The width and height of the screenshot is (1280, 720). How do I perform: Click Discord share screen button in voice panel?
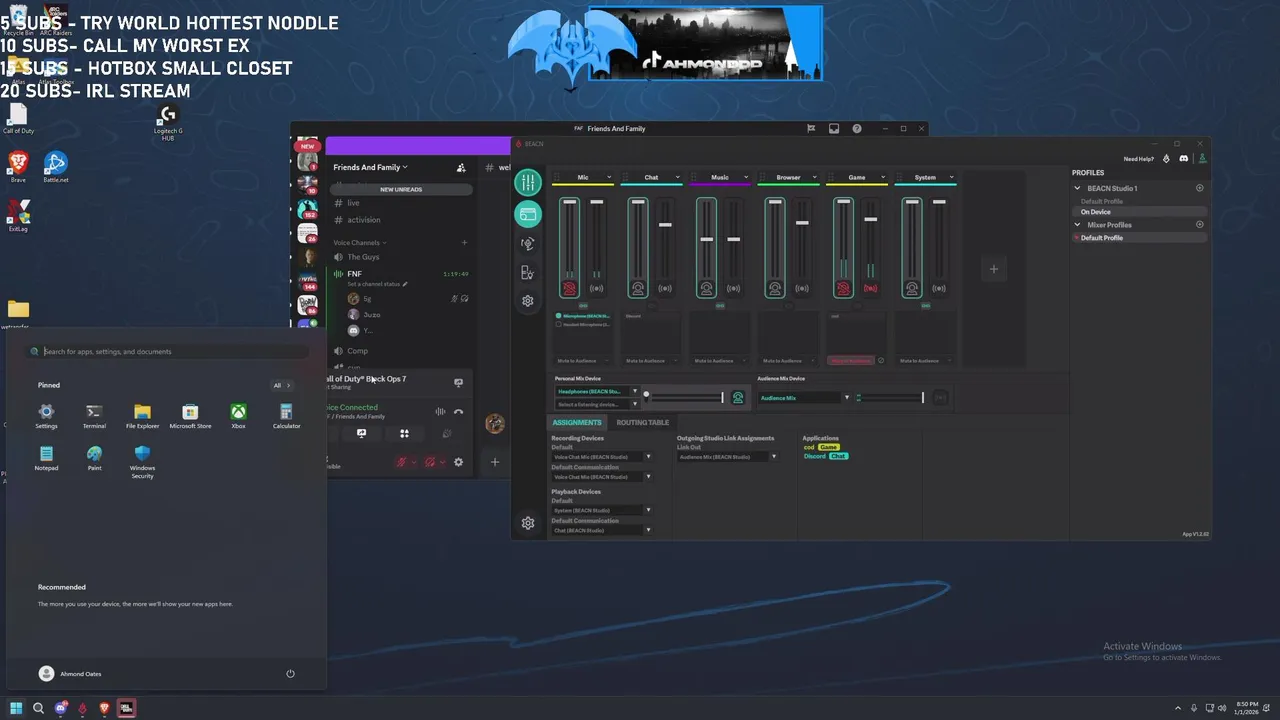click(361, 434)
